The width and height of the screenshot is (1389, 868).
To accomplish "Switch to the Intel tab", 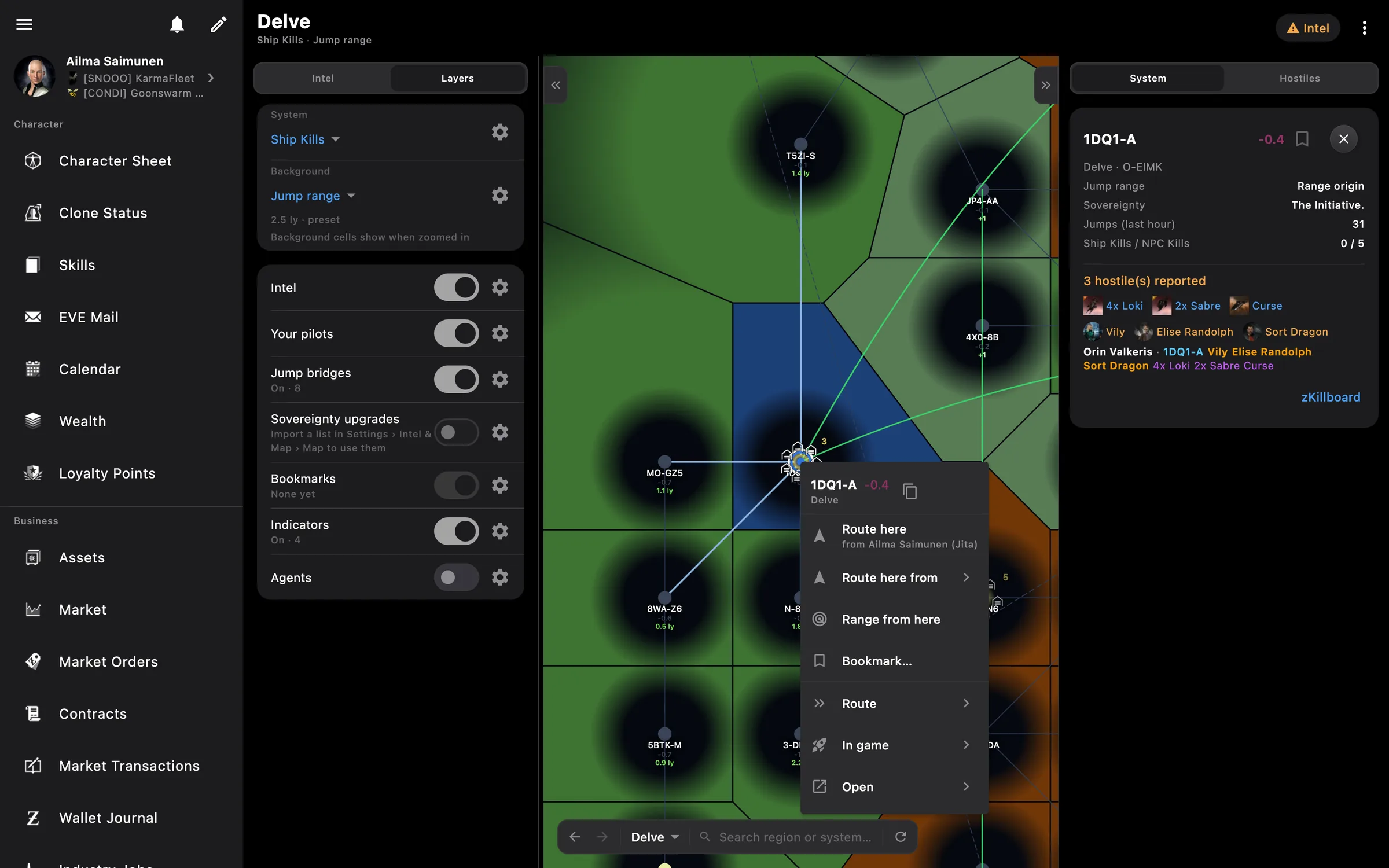I will pos(323,78).
